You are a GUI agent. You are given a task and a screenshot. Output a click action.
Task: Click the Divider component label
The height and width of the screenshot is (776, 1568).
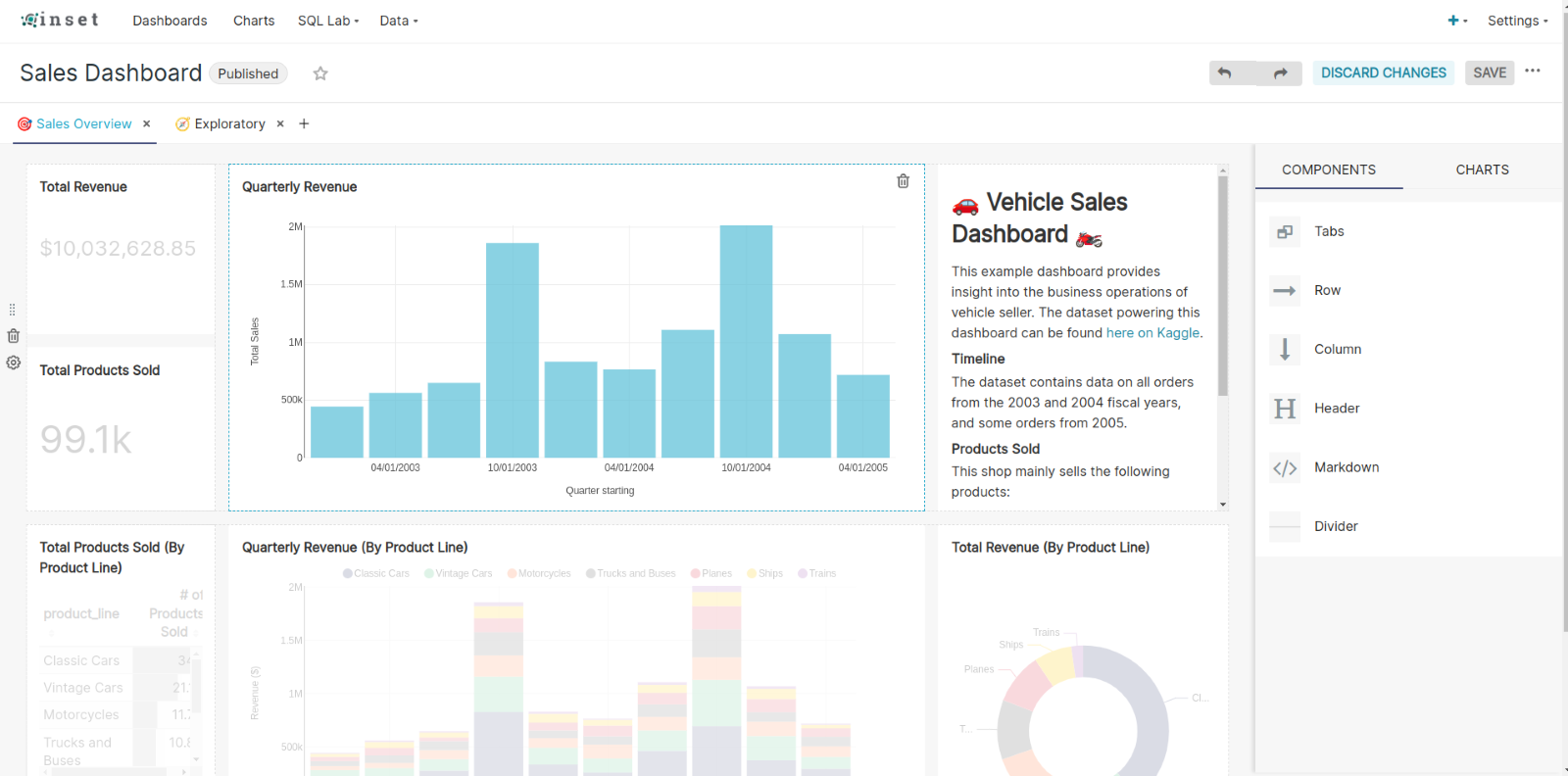pos(1336,526)
